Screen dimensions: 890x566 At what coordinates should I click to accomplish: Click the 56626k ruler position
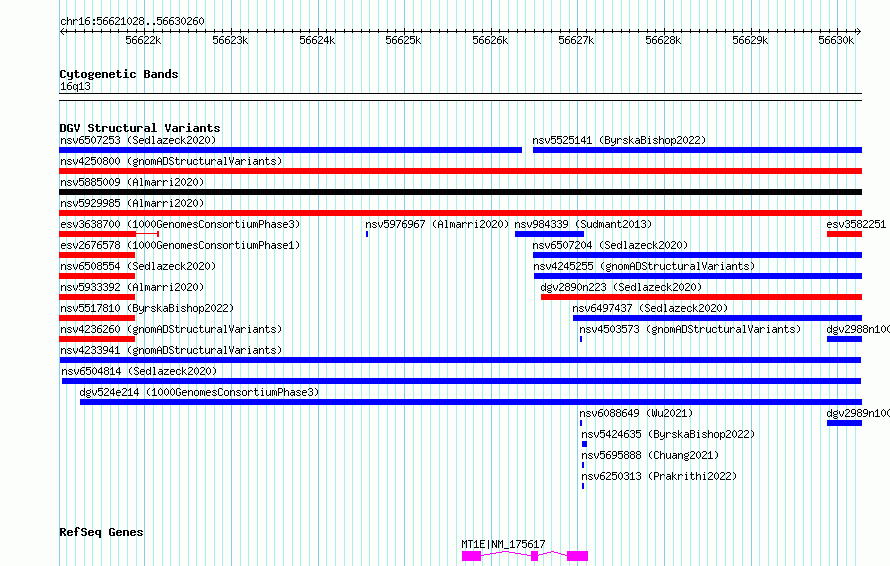pyautogui.click(x=490, y=40)
